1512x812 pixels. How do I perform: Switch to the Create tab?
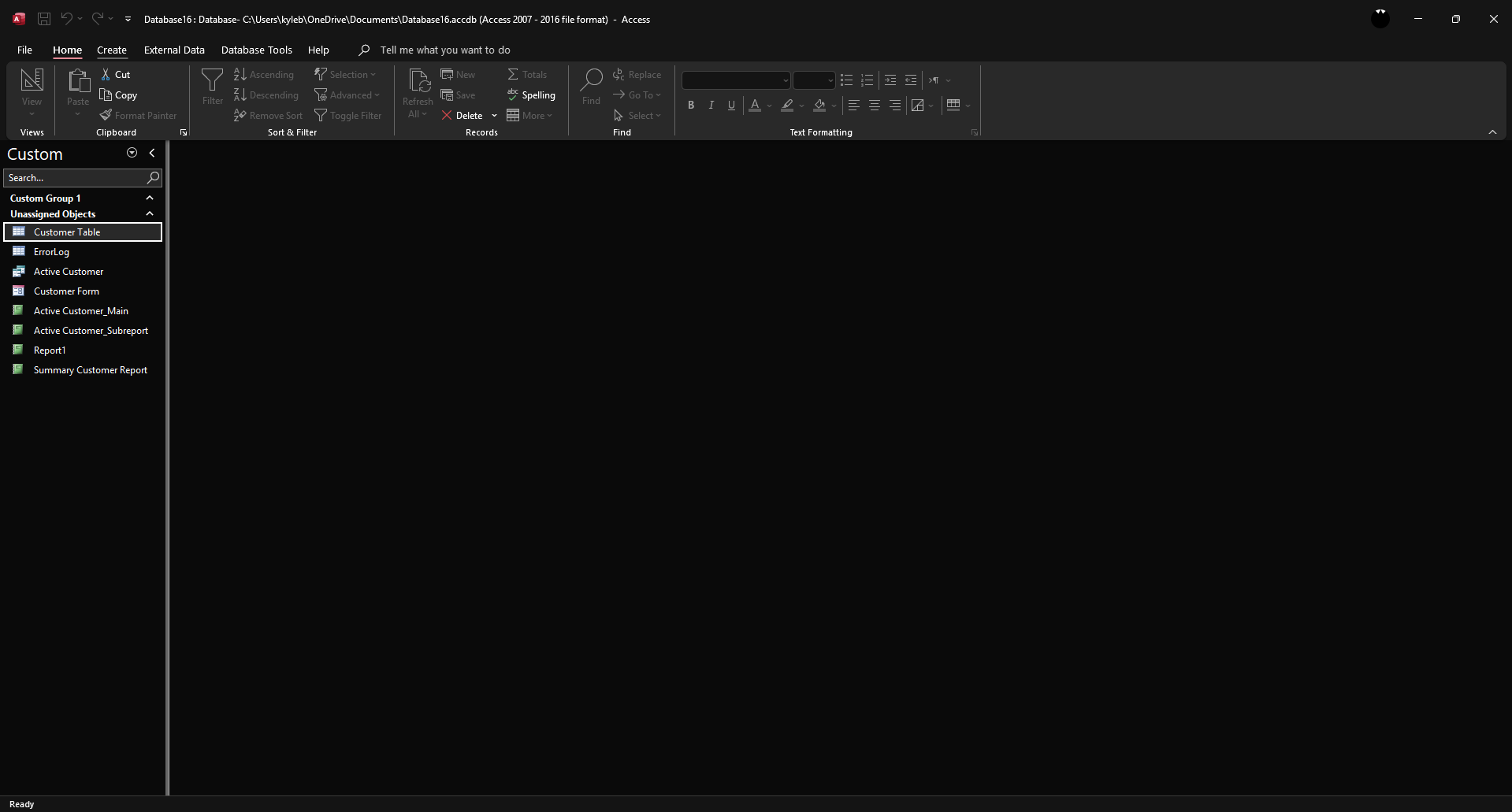(x=112, y=50)
